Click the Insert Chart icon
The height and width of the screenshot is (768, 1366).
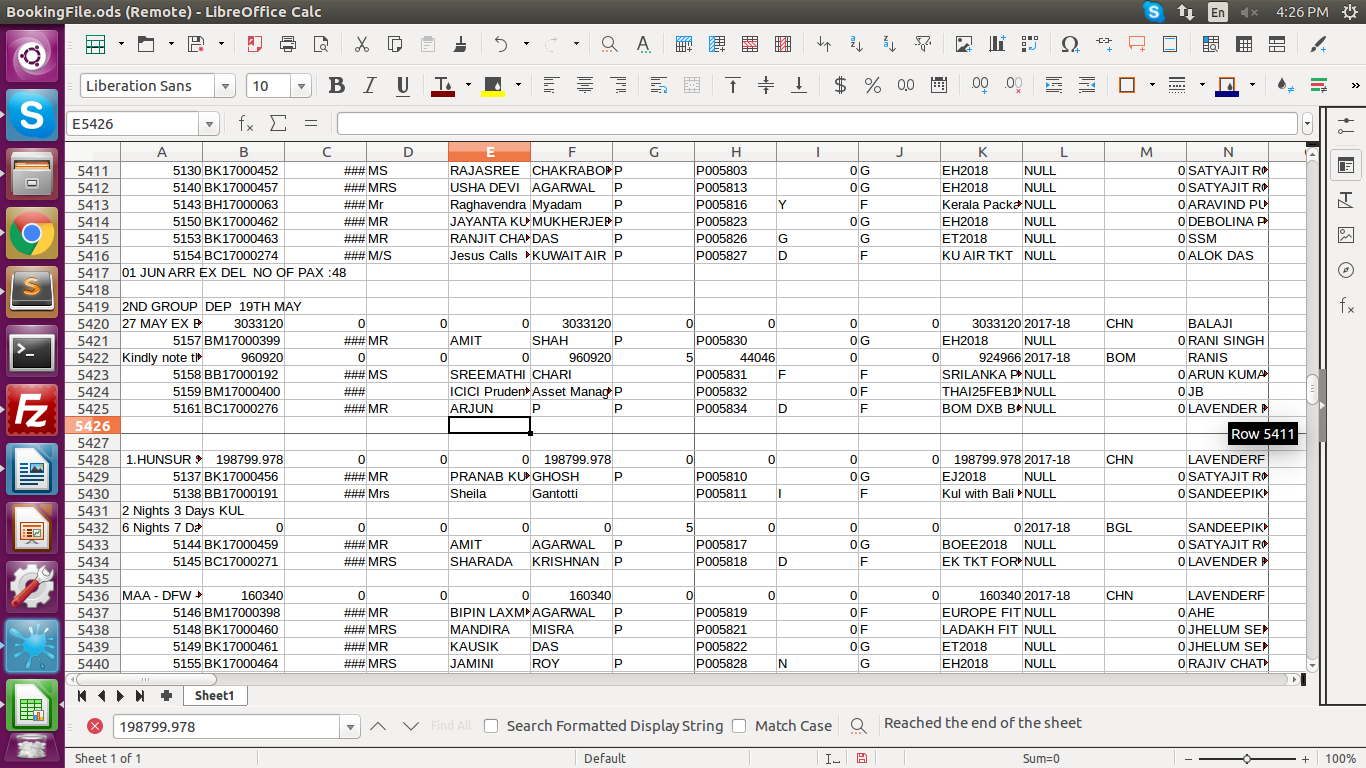pos(996,44)
